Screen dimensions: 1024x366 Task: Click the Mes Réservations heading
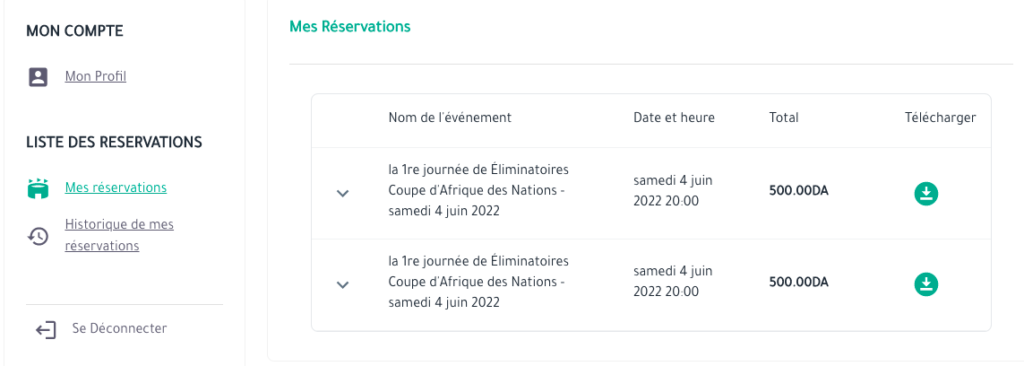tap(350, 27)
